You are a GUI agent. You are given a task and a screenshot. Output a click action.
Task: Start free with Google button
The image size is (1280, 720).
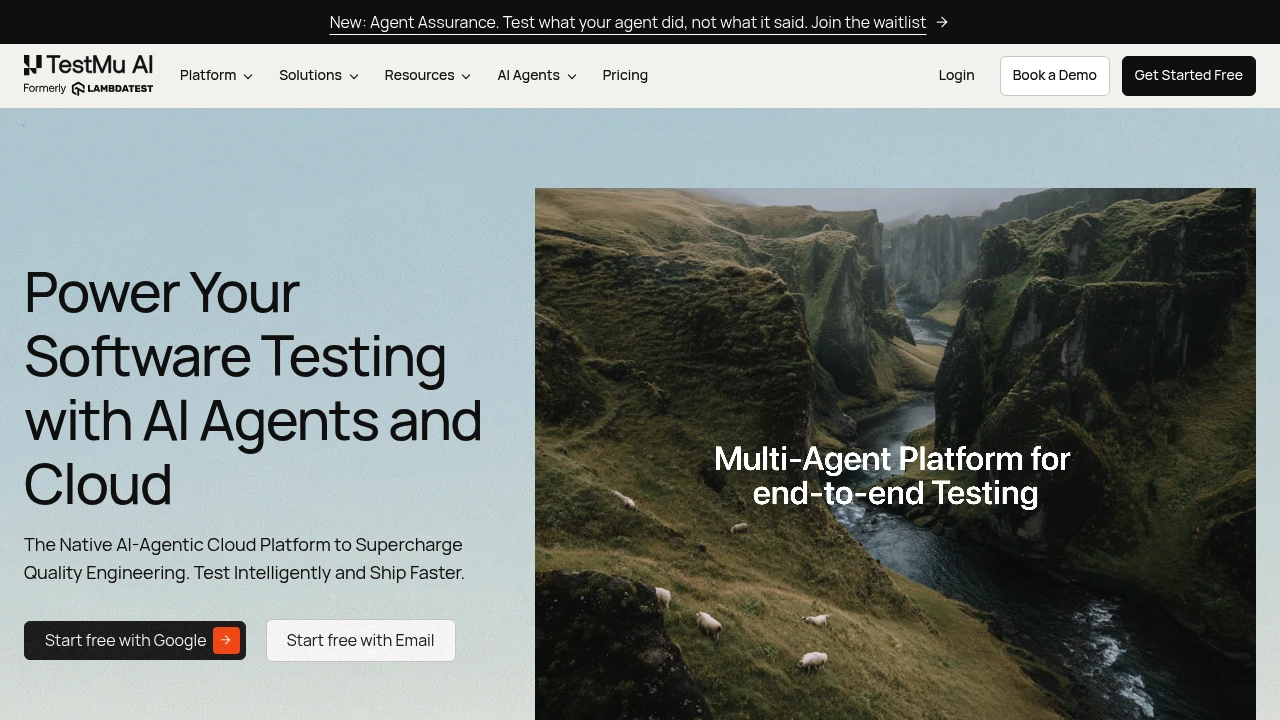click(x=135, y=640)
